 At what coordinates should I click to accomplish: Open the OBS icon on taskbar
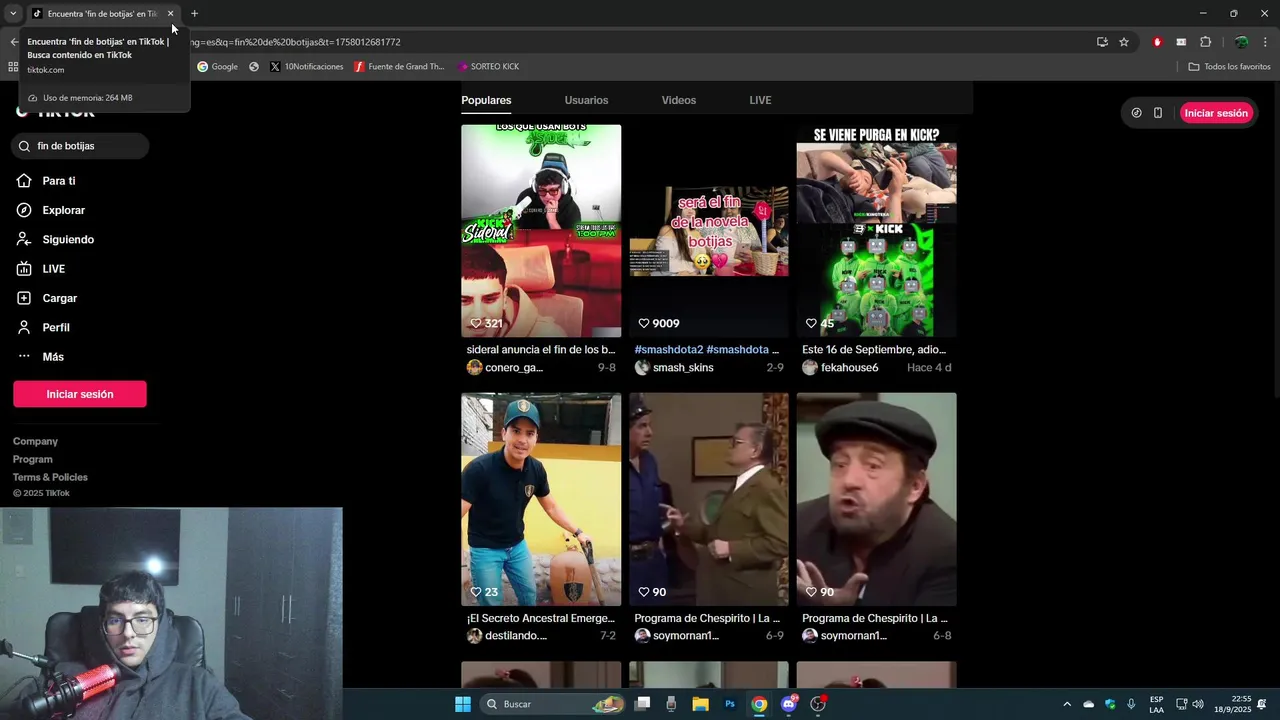[818, 704]
